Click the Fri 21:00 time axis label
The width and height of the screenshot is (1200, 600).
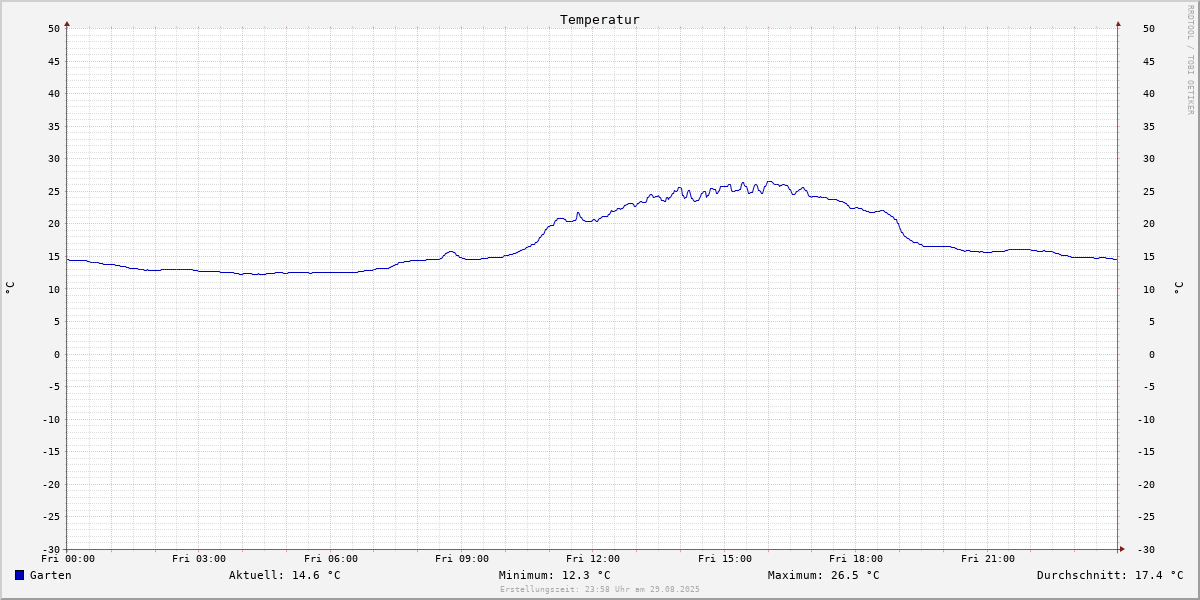(988, 559)
